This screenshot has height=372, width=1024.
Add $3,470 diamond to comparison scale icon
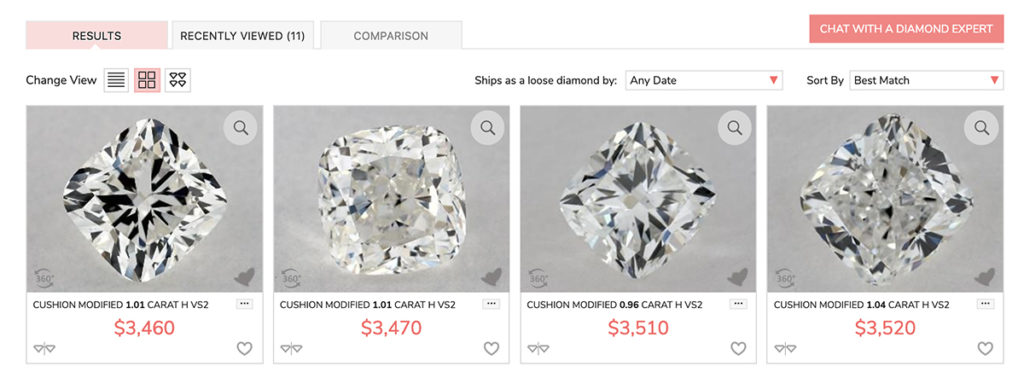coord(291,349)
